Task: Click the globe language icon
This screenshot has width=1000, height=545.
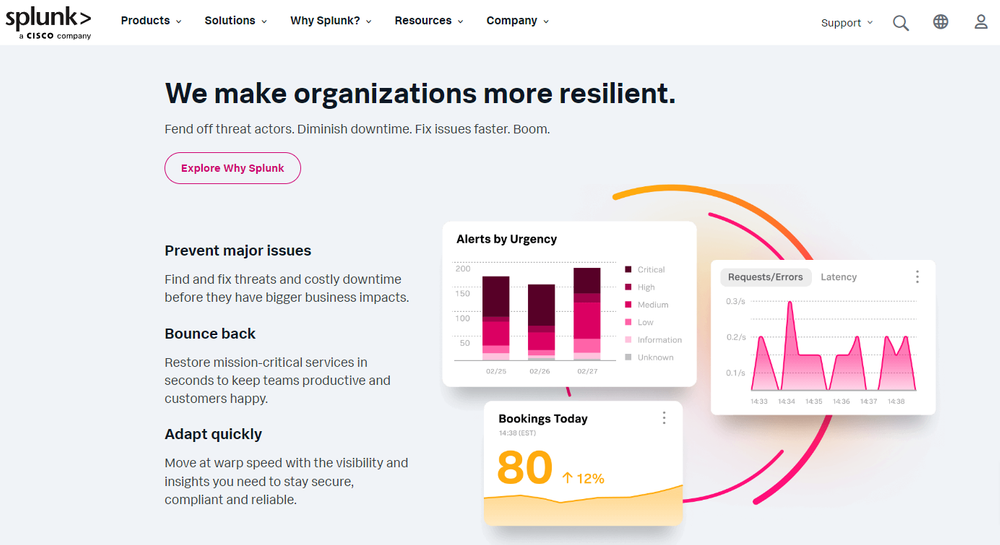Action: coord(941,22)
